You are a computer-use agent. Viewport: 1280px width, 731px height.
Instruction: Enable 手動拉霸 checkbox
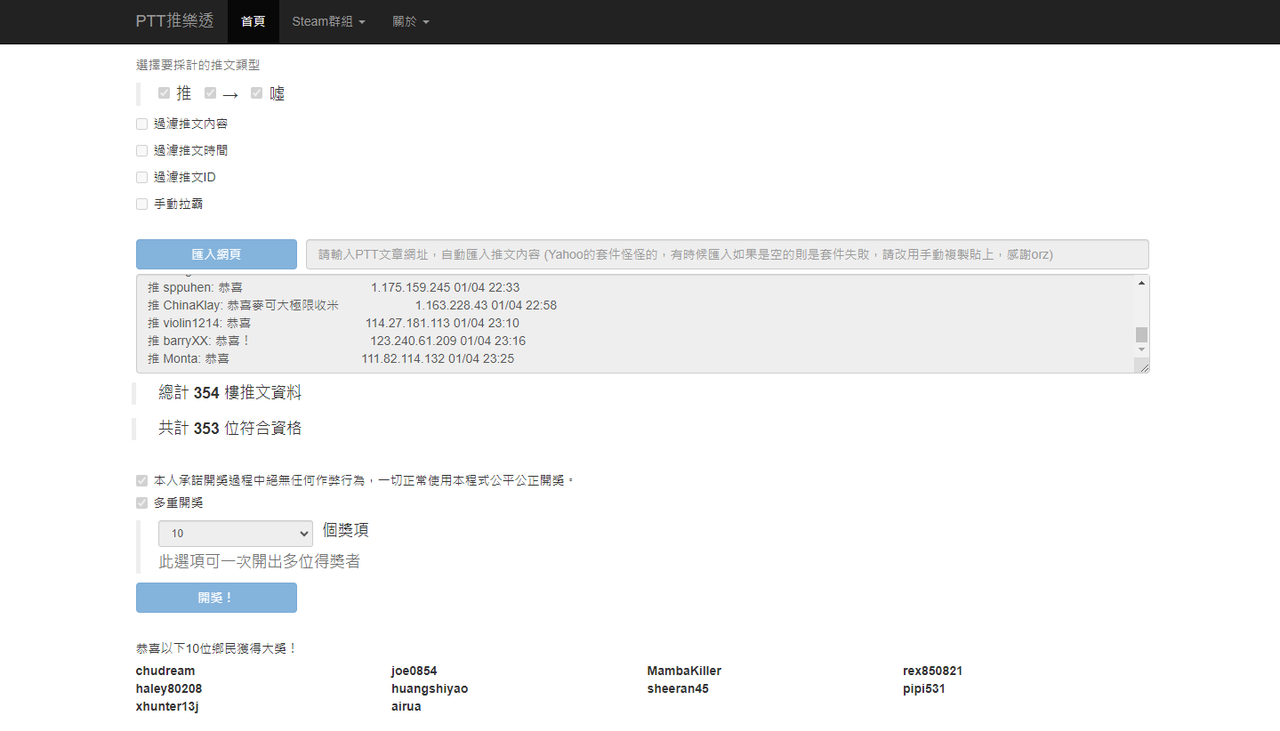tap(142, 204)
